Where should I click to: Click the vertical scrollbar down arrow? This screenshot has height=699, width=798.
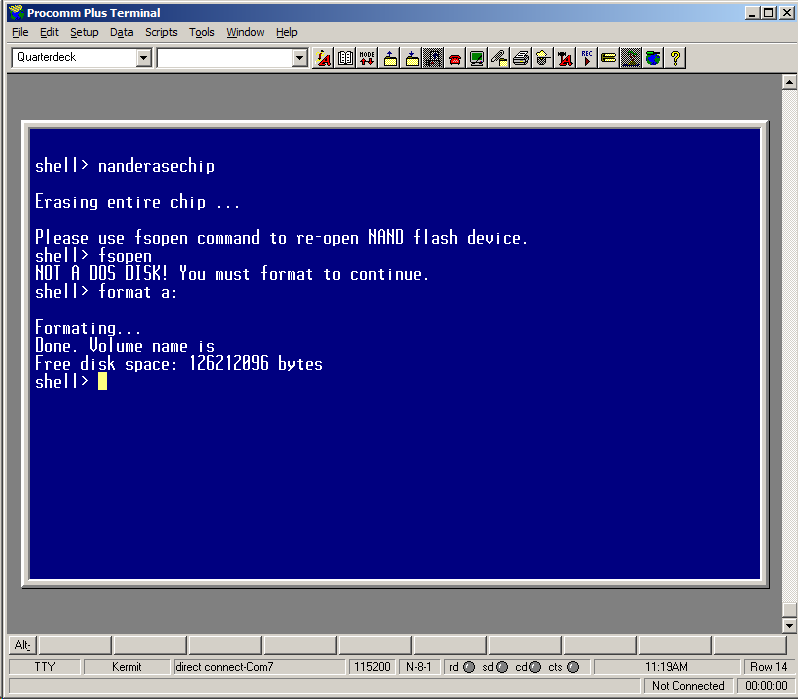coord(789,626)
